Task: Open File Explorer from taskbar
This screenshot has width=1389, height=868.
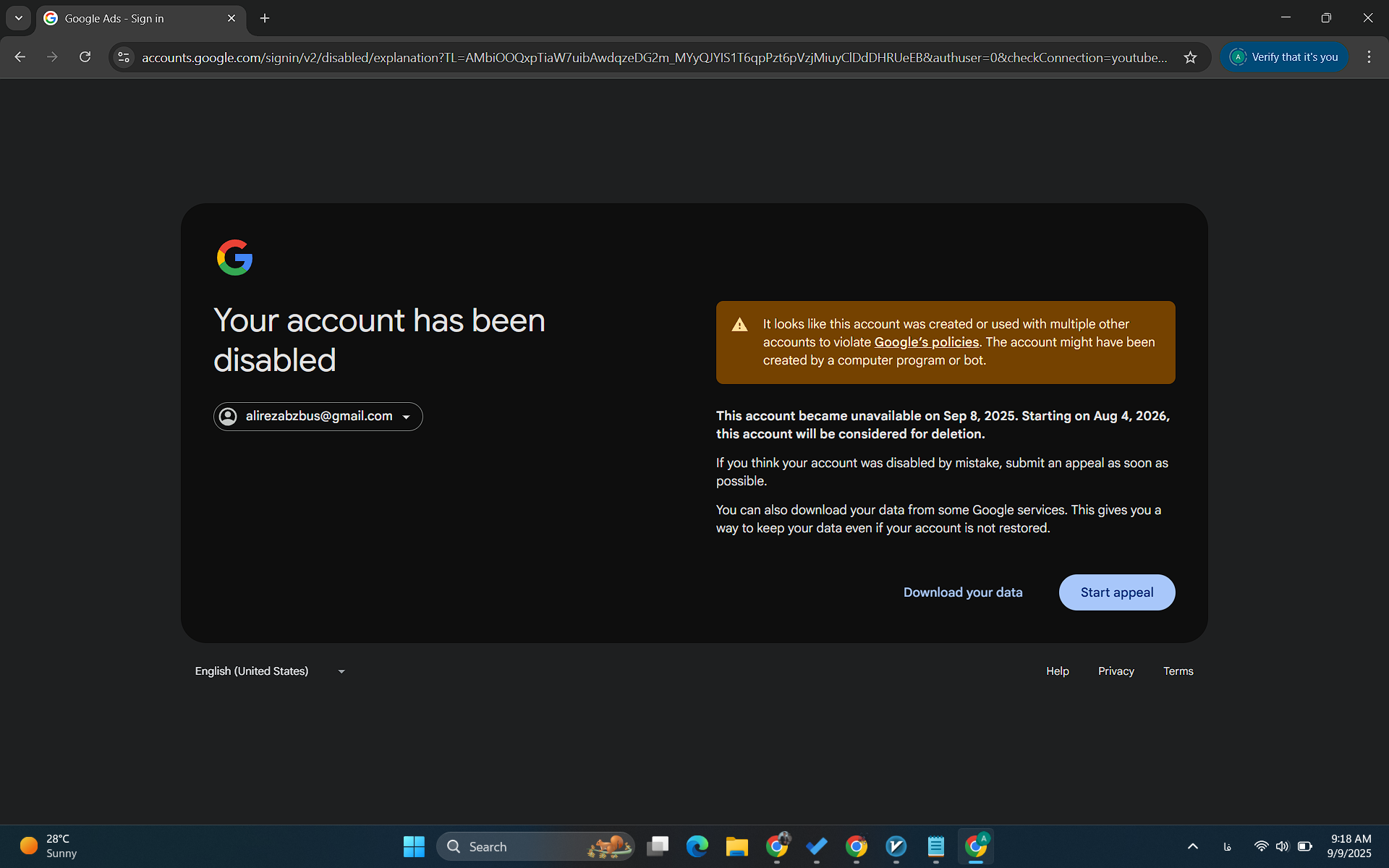Action: click(x=737, y=846)
